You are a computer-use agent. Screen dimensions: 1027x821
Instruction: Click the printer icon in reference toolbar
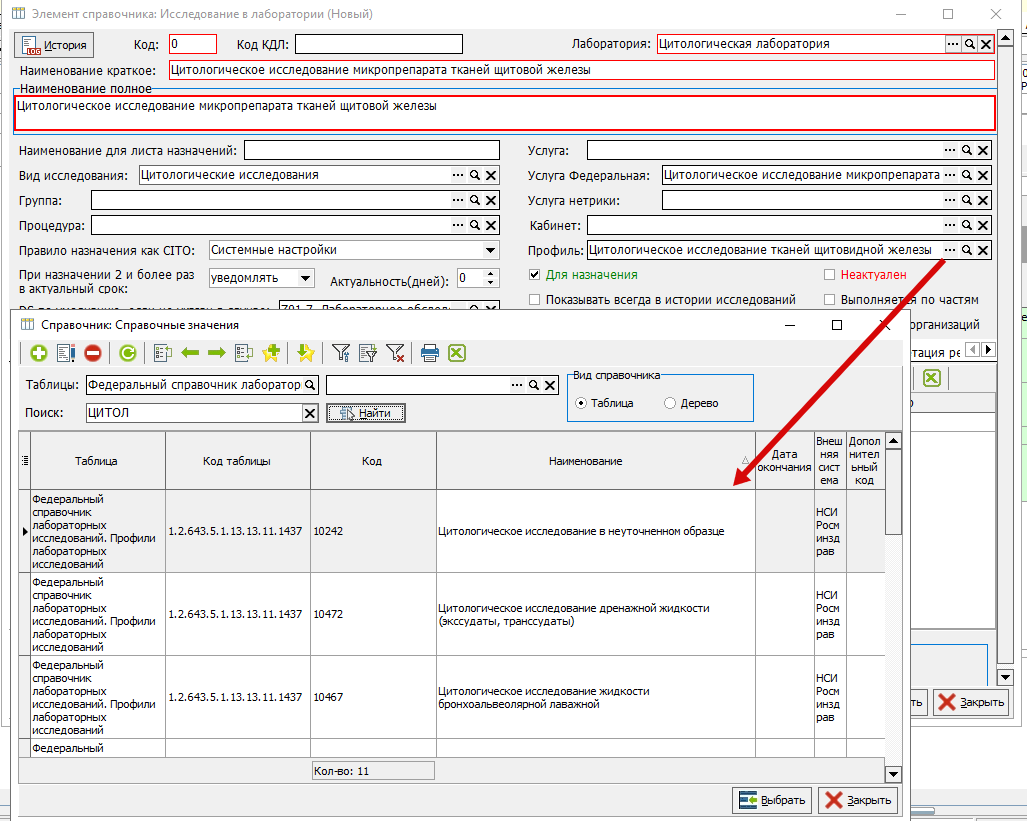[x=430, y=353]
